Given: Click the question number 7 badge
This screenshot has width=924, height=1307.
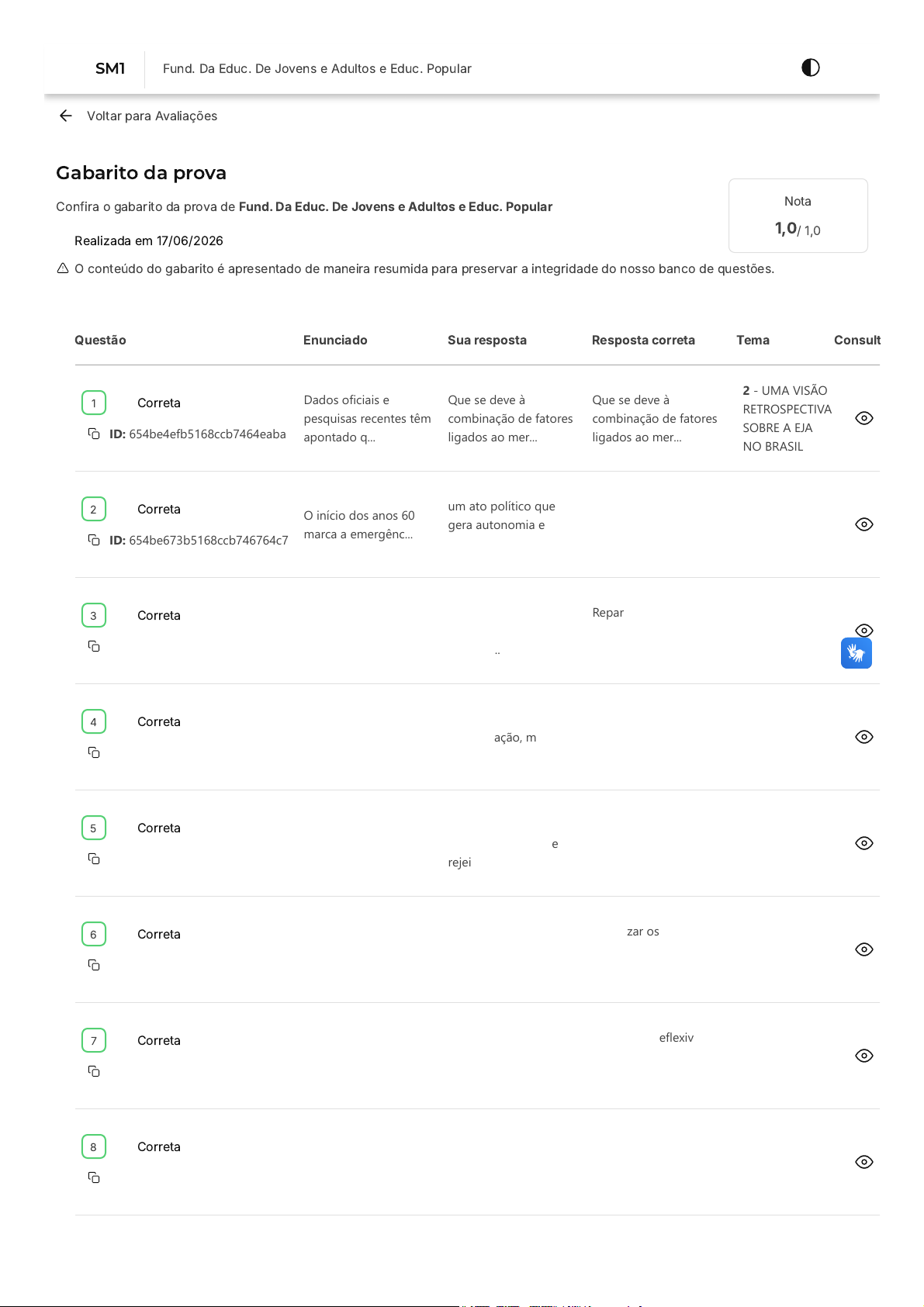Looking at the screenshot, I should click(x=94, y=1040).
